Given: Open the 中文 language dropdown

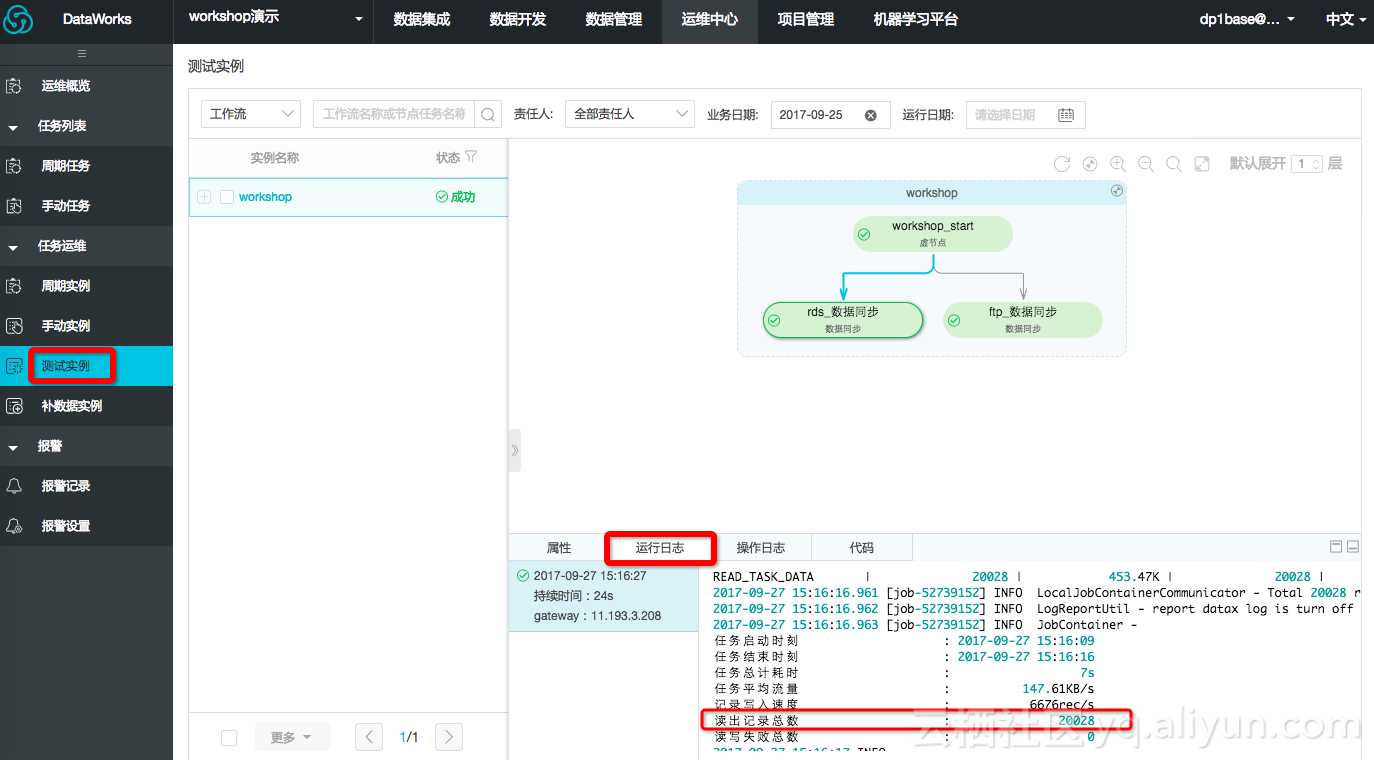Looking at the screenshot, I should click(1346, 19).
